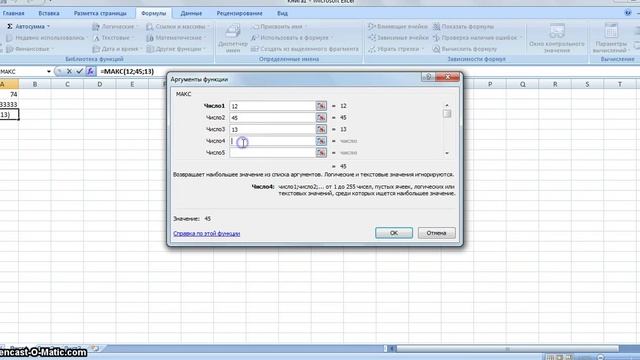Switch to the Рецензирование ribbon tab
The image size is (640, 360).
tap(240, 13)
